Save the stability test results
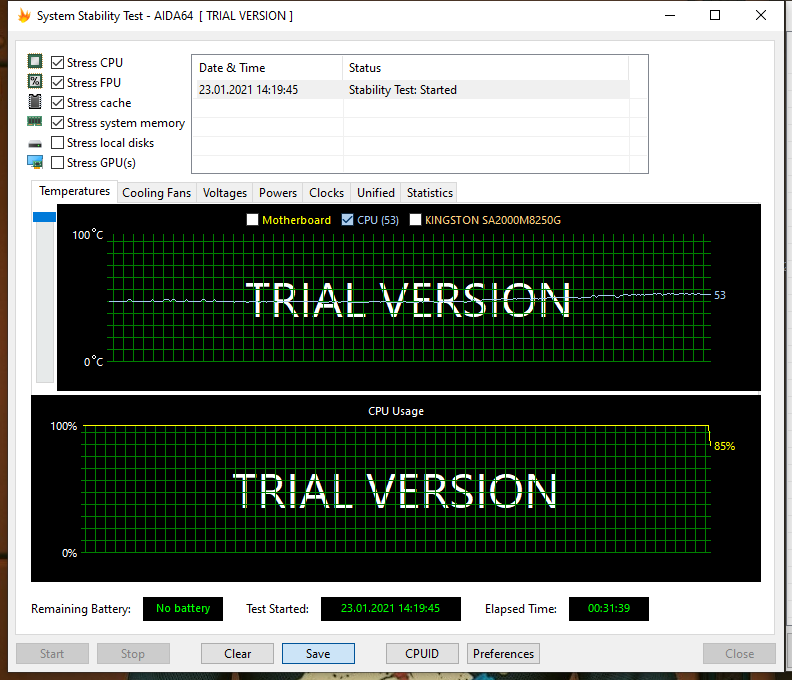Viewport: 792px width, 680px height. point(318,654)
